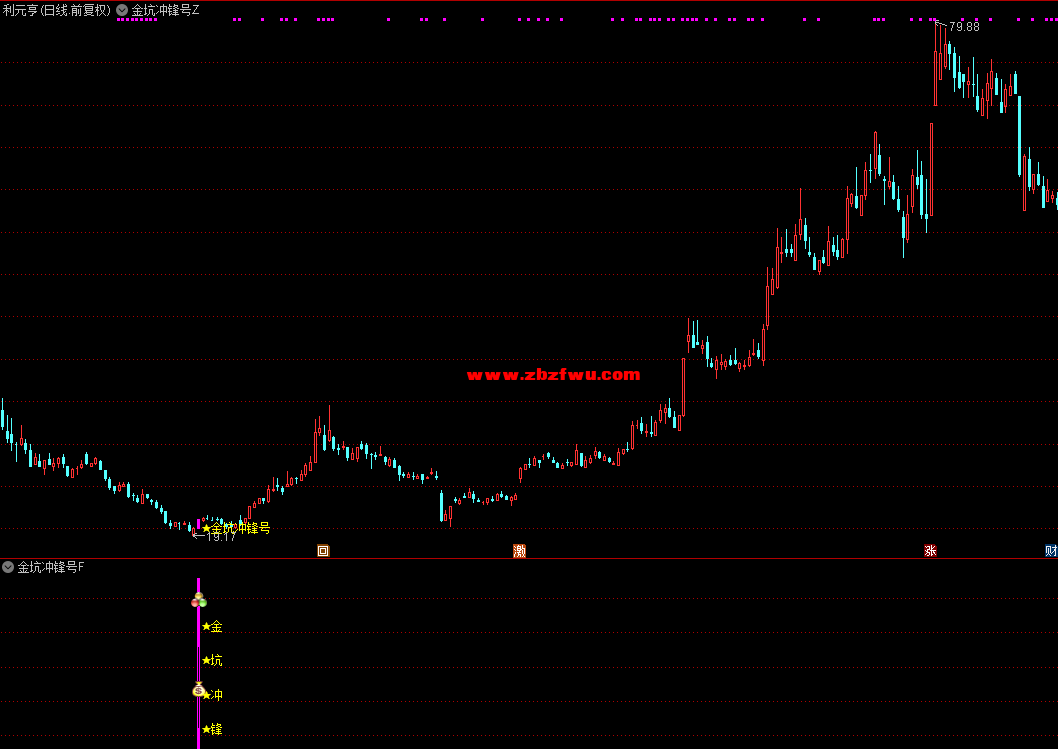This screenshot has height=749, width=1058.
Task: Click the ★锋 star label in indicator panel
Action: point(212,730)
